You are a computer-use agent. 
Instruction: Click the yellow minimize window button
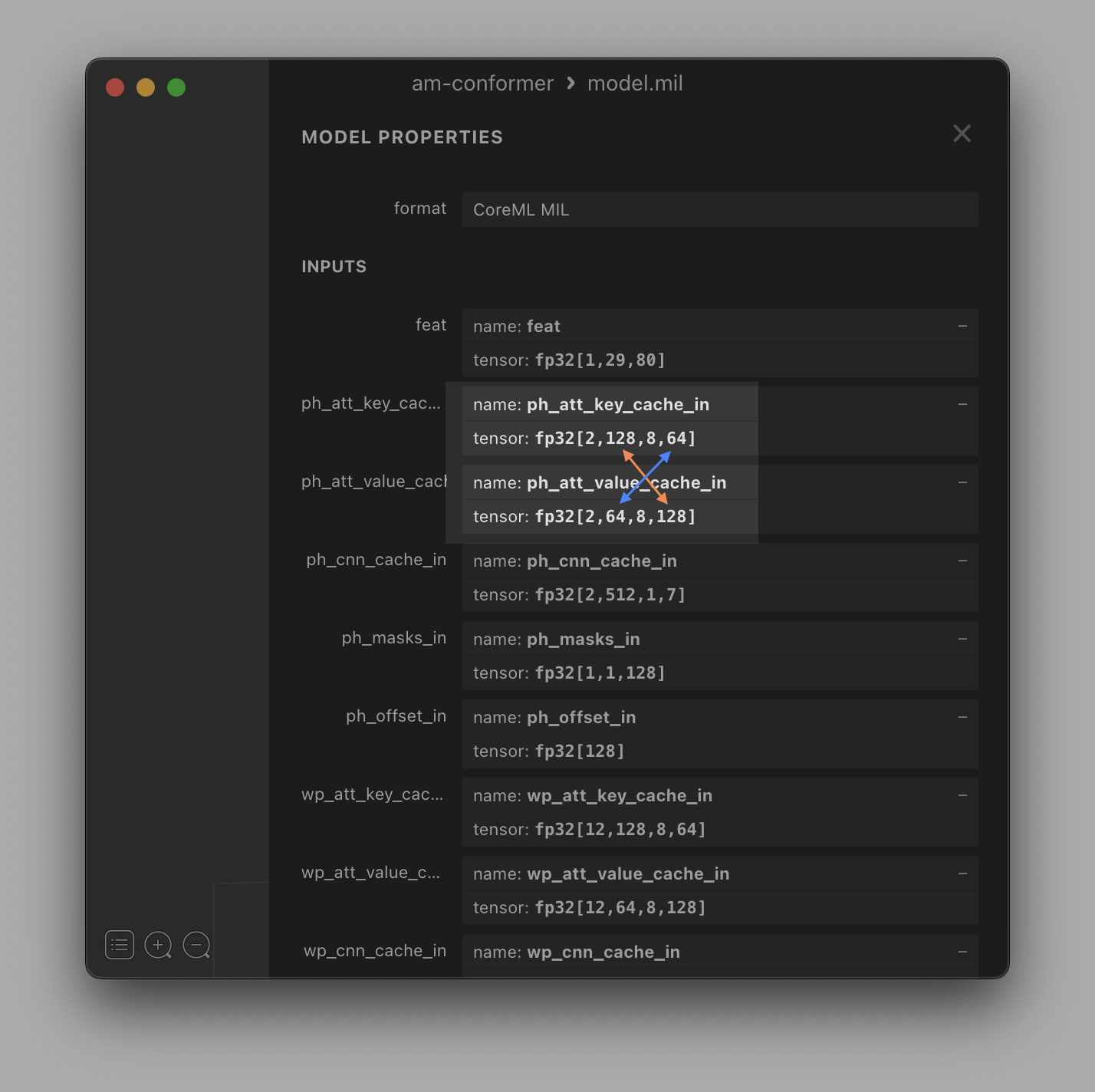(146, 87)
